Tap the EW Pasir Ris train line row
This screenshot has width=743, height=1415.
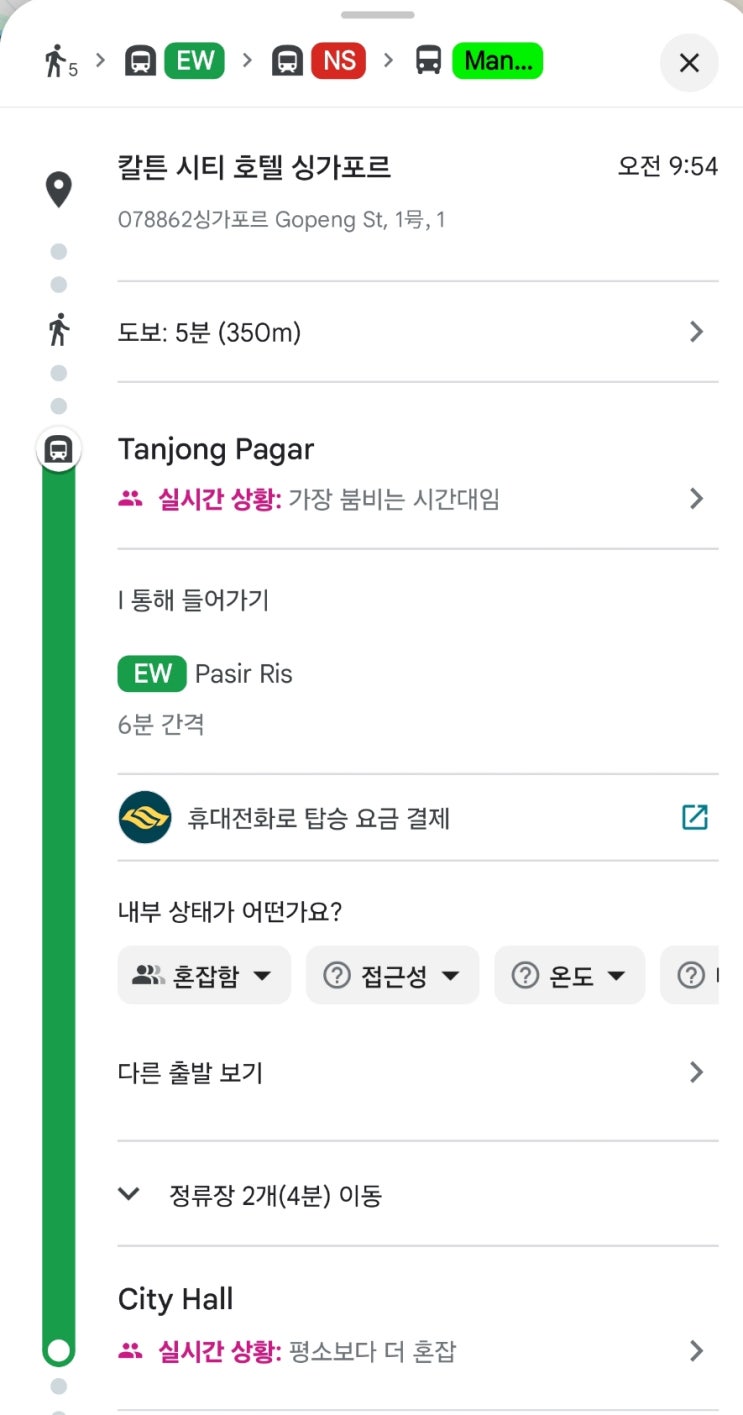tap(206, 674)
